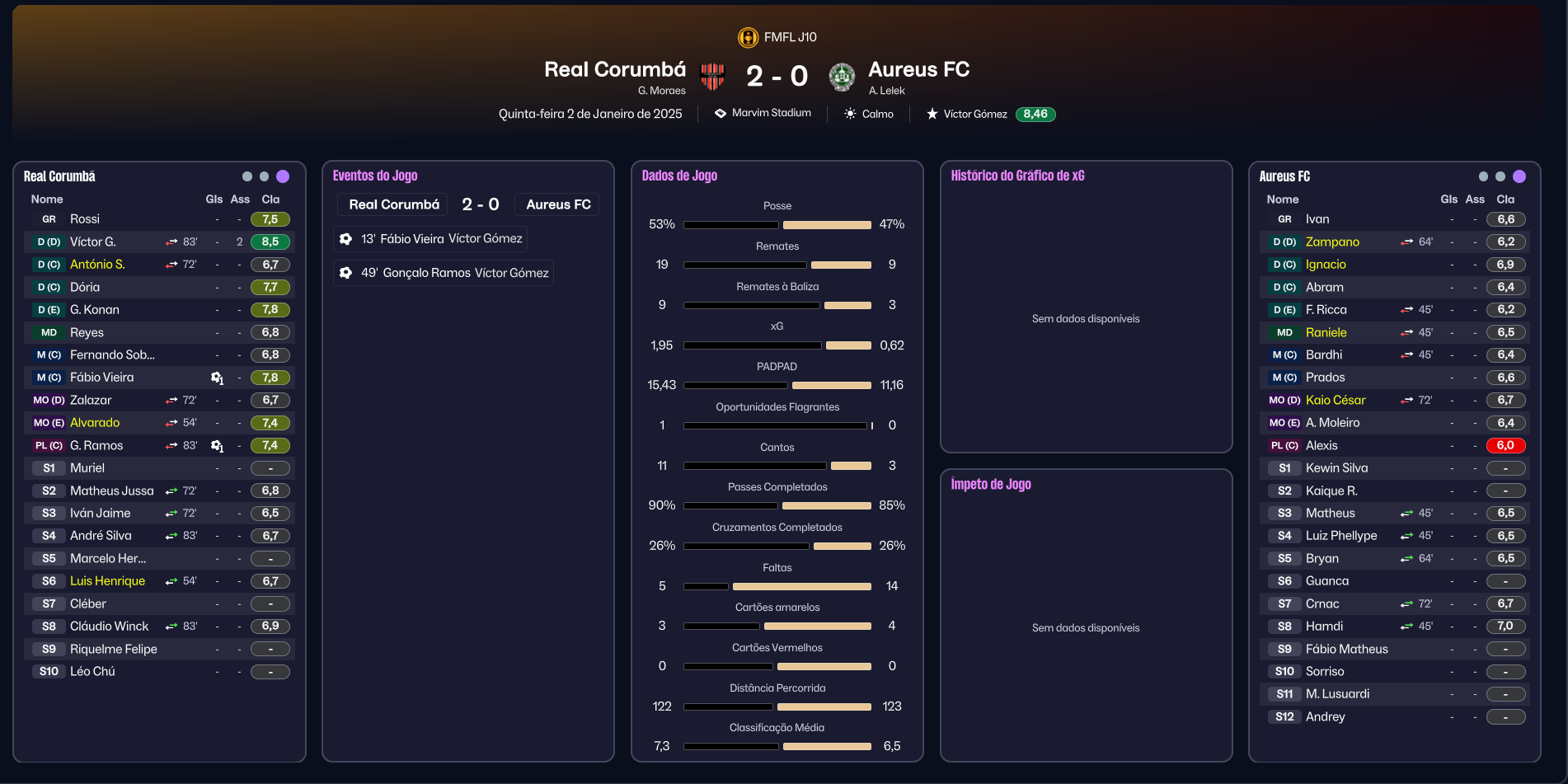Sort Aureus FC lineup by the Nome column
Image resolution: width=1568 pixels, height=784 pixels.
(x=1283, y=200)
